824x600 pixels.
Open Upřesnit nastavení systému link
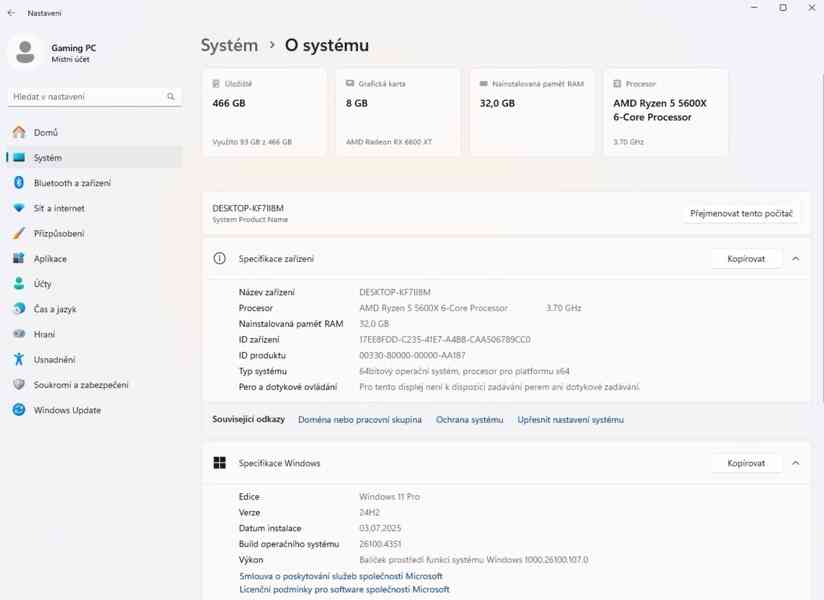point(571,419)
